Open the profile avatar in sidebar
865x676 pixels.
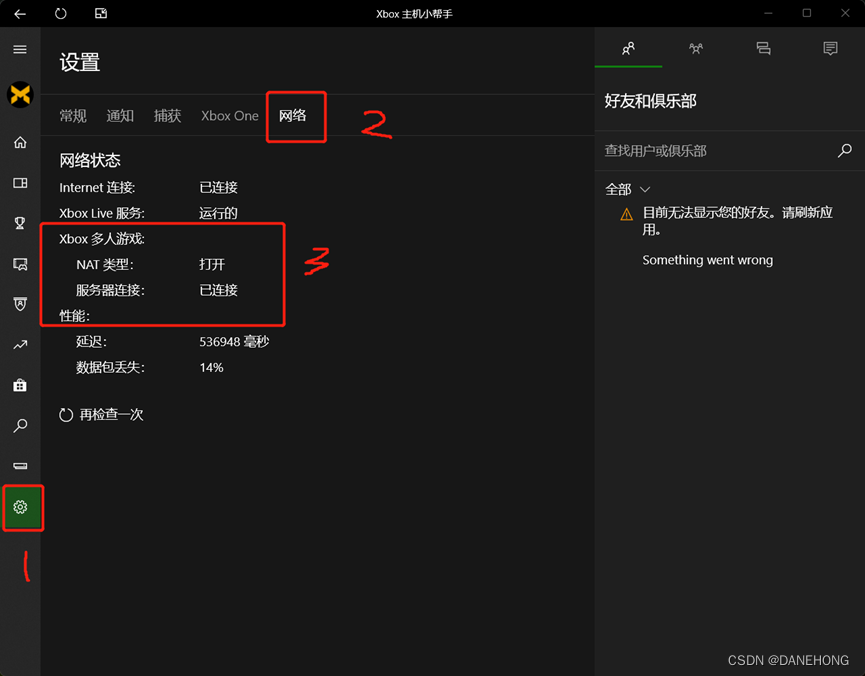(20, 94)
